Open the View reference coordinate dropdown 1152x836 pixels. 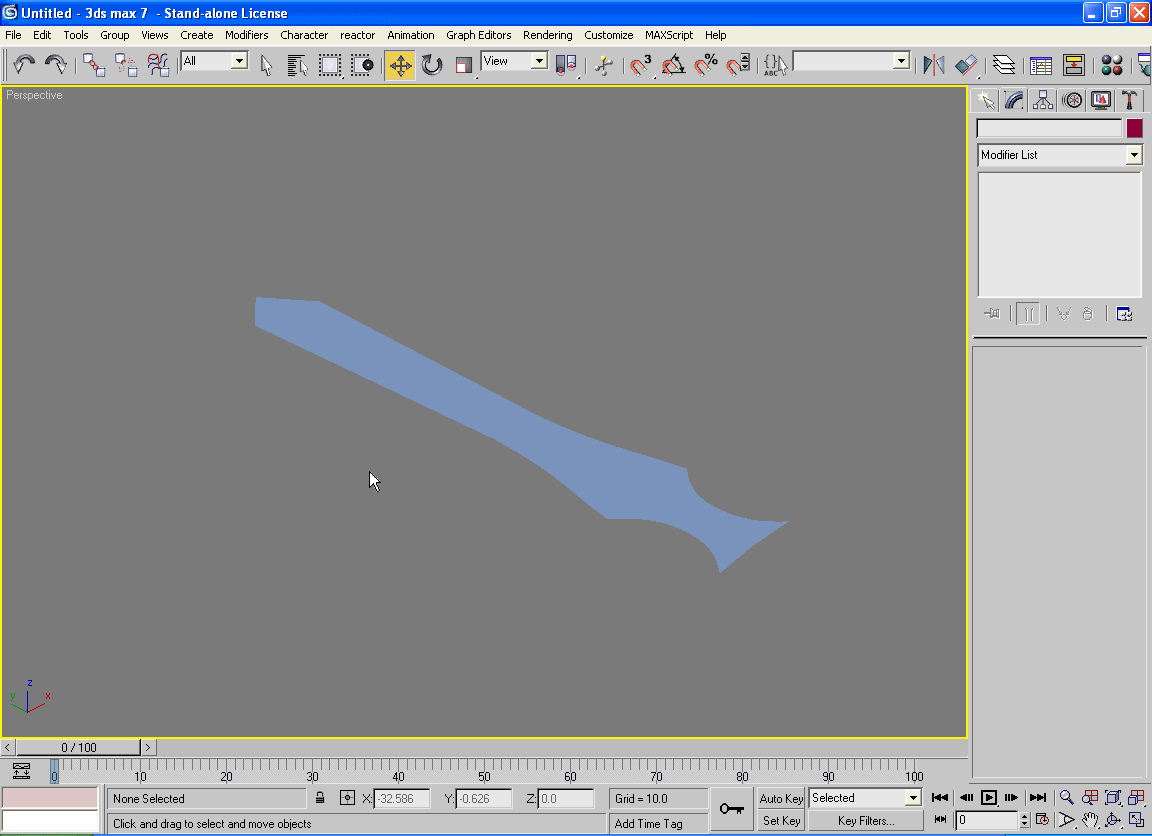(538, 62)
